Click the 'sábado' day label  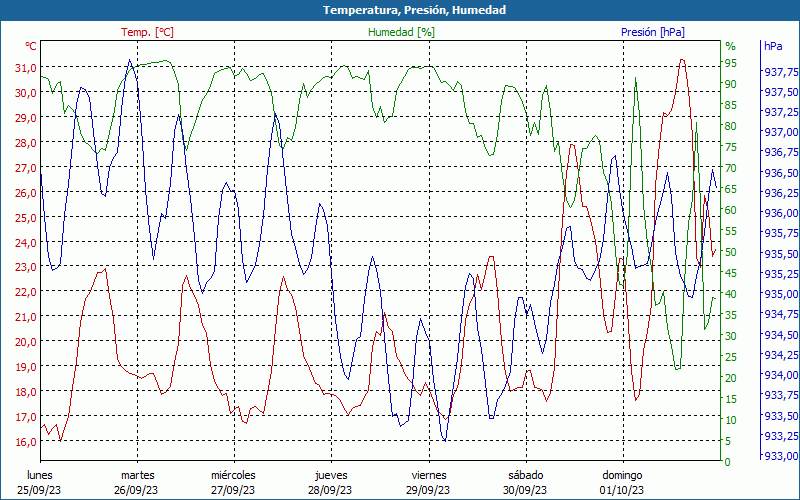(526, 475)
